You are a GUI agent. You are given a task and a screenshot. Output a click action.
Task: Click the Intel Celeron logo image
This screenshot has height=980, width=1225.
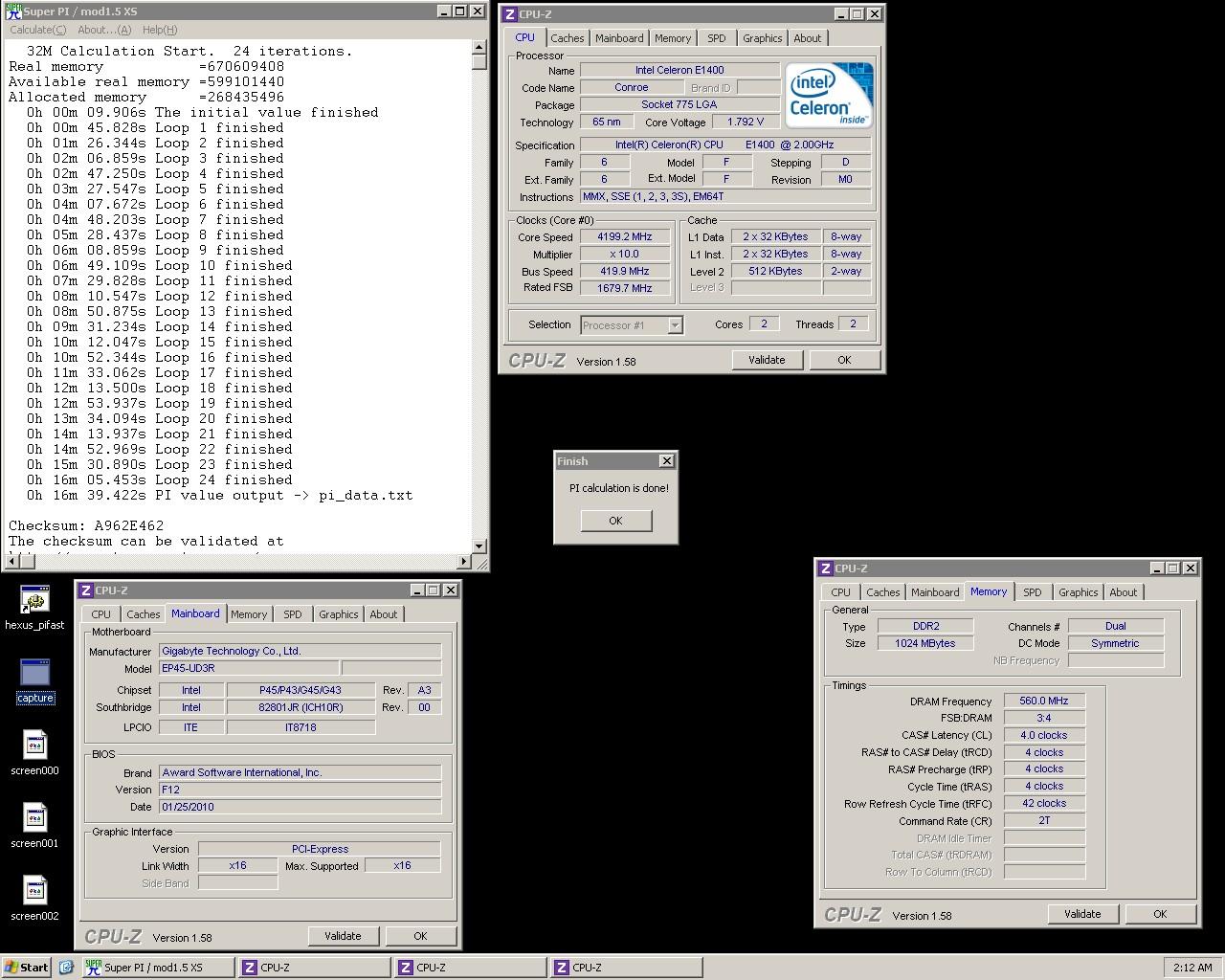(829, 96)
